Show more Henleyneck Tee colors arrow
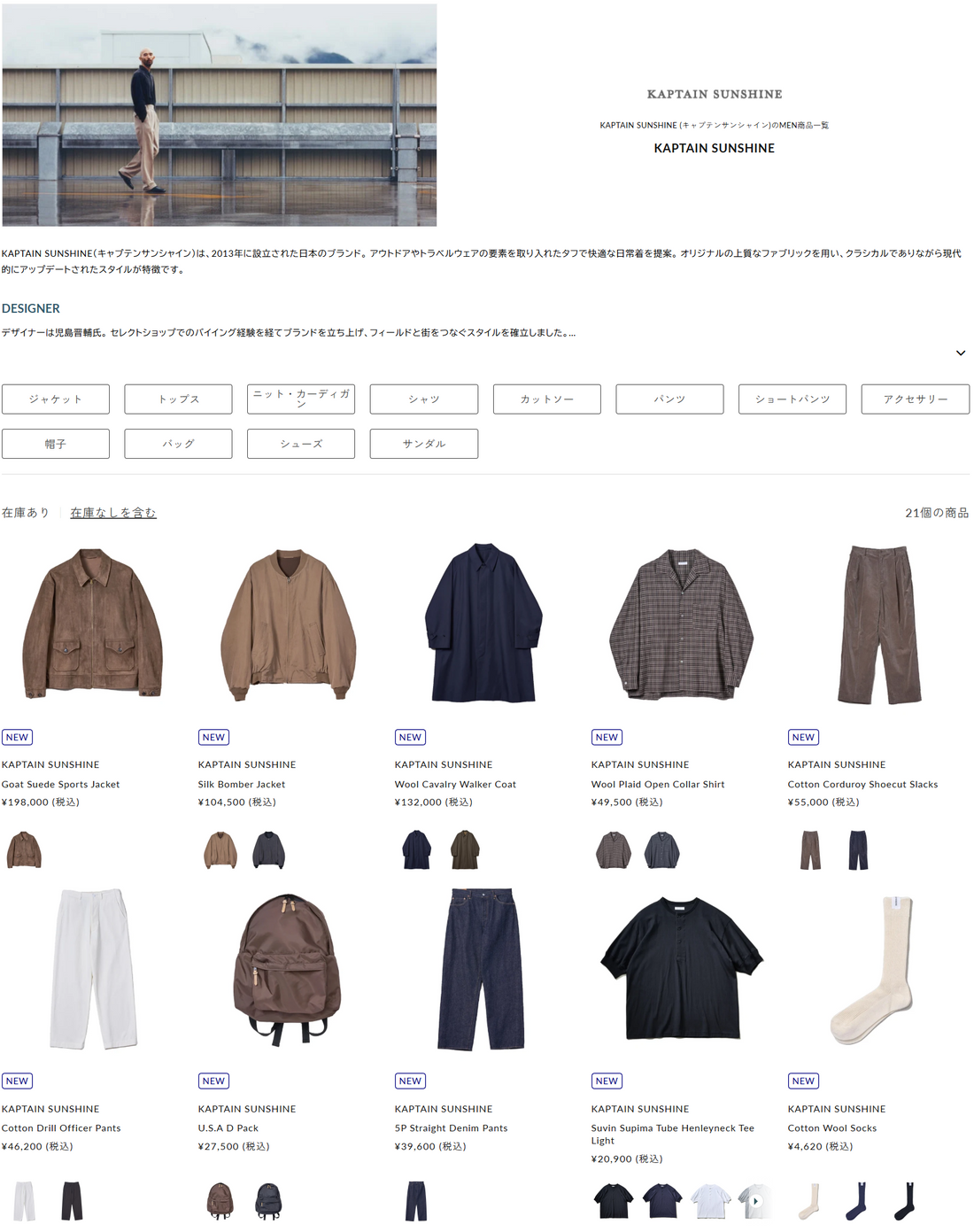974x1232 pixels. 755,1202
